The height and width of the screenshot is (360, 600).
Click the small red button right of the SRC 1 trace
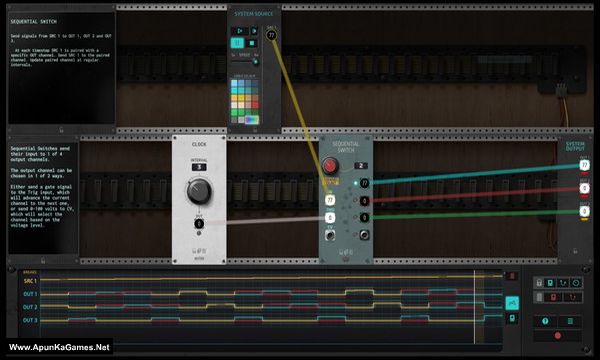tap(512, 276)
